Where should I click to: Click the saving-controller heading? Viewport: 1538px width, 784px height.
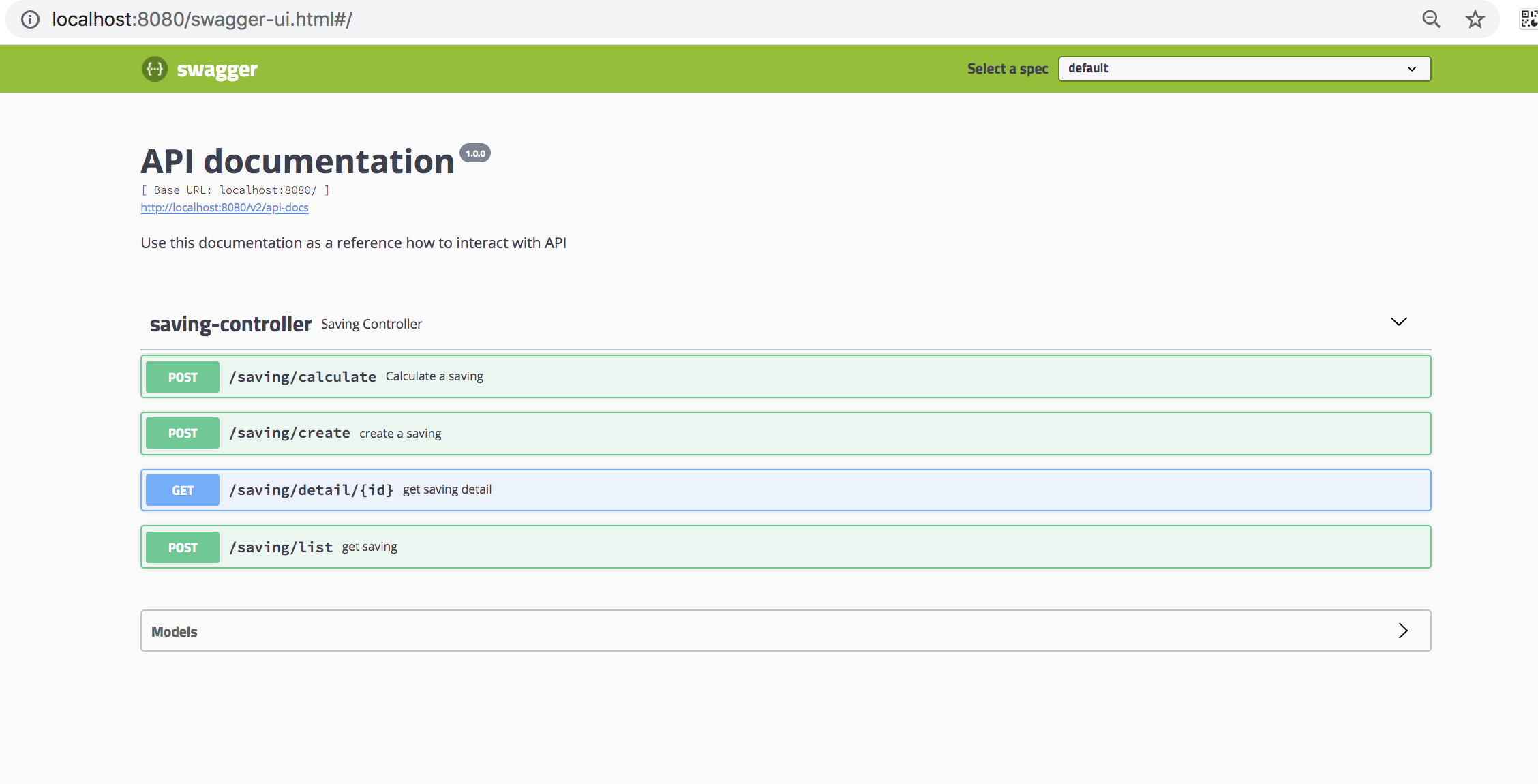pyautogui.click(x=230, y=324)
